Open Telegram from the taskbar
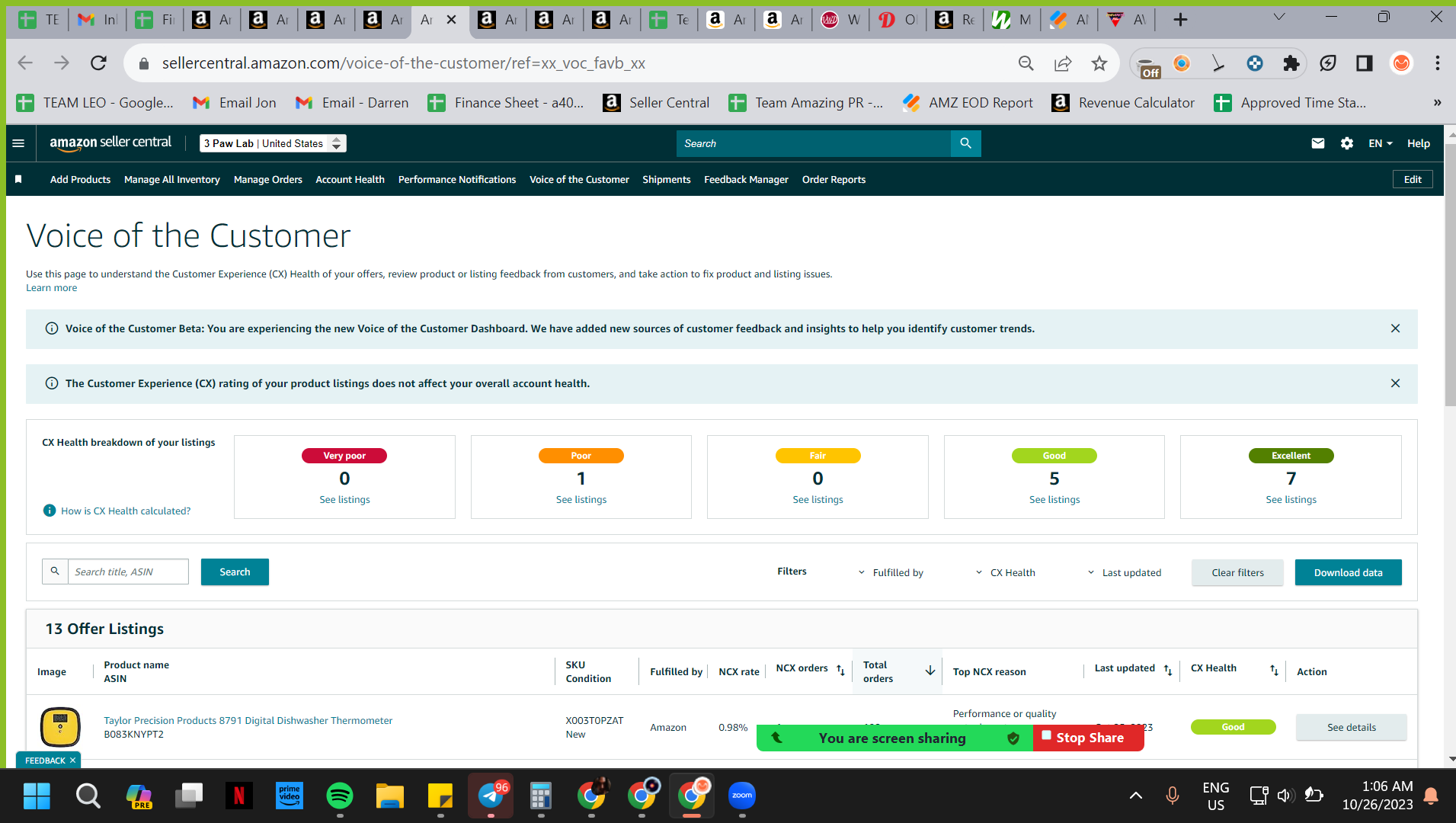 point(491,796)
